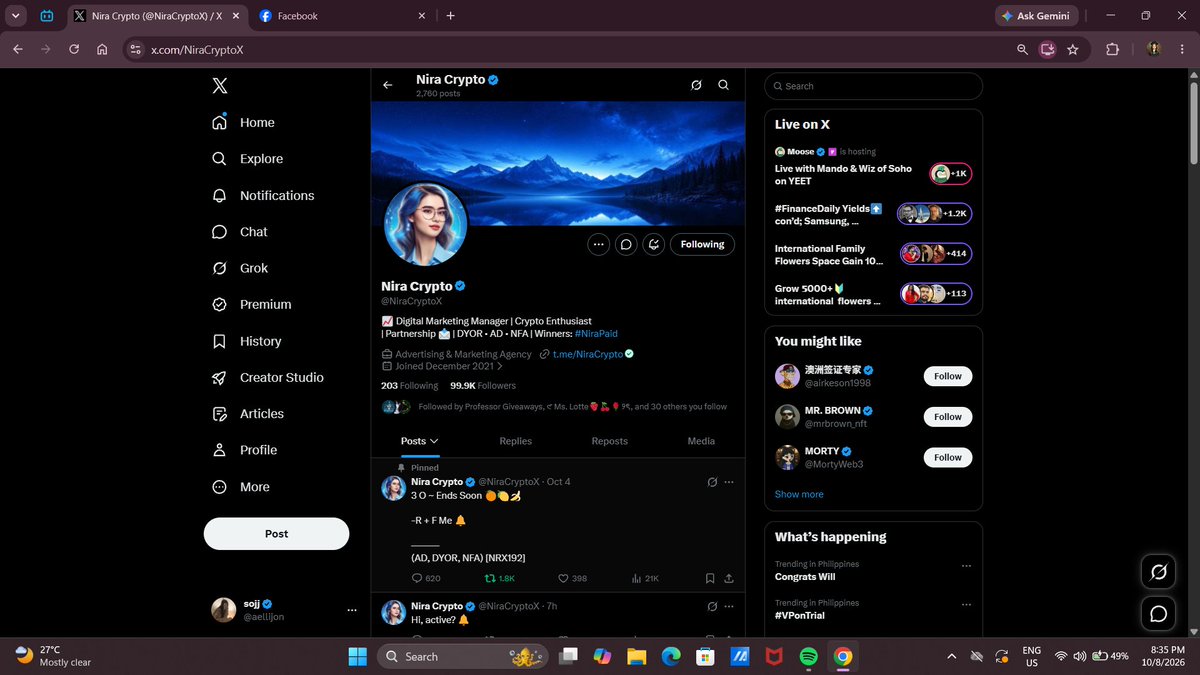Open File Explorer from the taskbar
Viewport: 1200px width, 675px height.
pyautogui.click(x=636, y=656)
